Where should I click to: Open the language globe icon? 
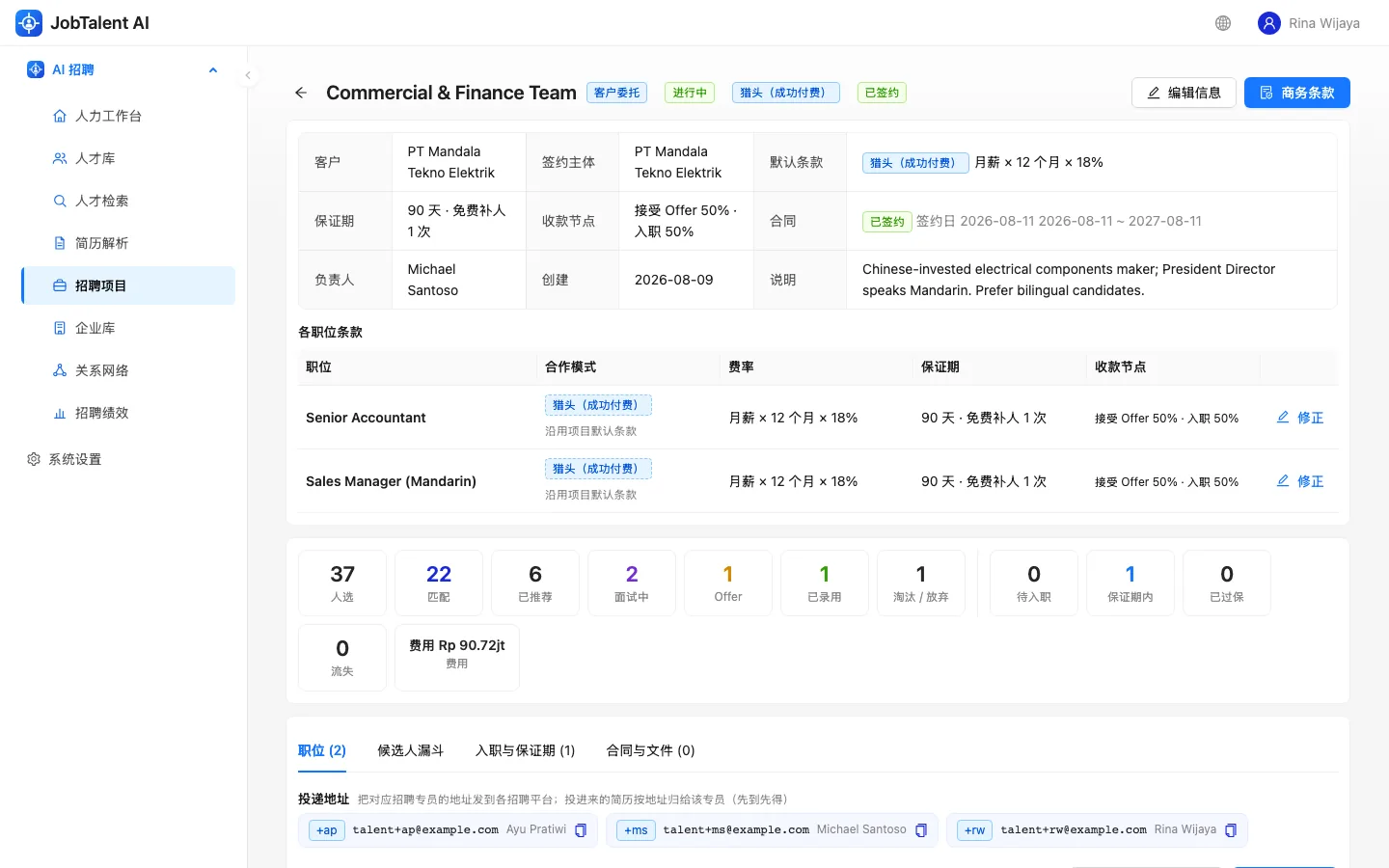click(x=1223, y=23)
